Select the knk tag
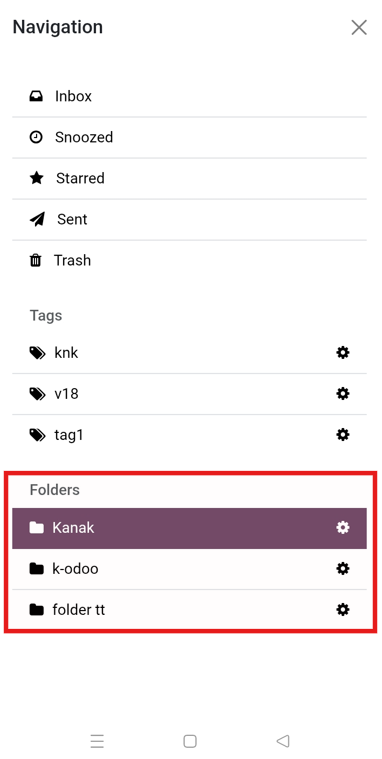Viewport: 382px width, 759px height. point(189,353)
